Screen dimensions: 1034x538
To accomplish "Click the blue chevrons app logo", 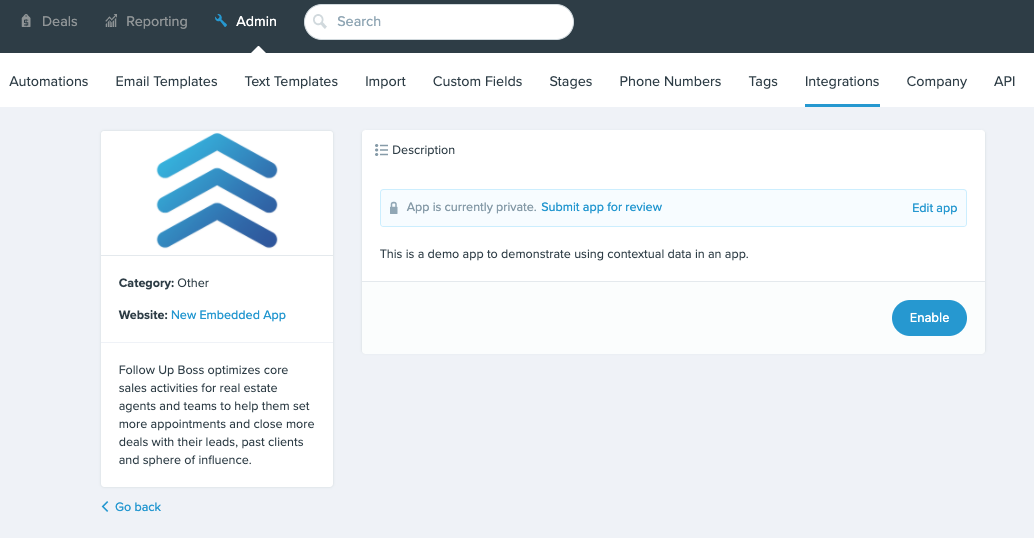I will tap(217, 191).
